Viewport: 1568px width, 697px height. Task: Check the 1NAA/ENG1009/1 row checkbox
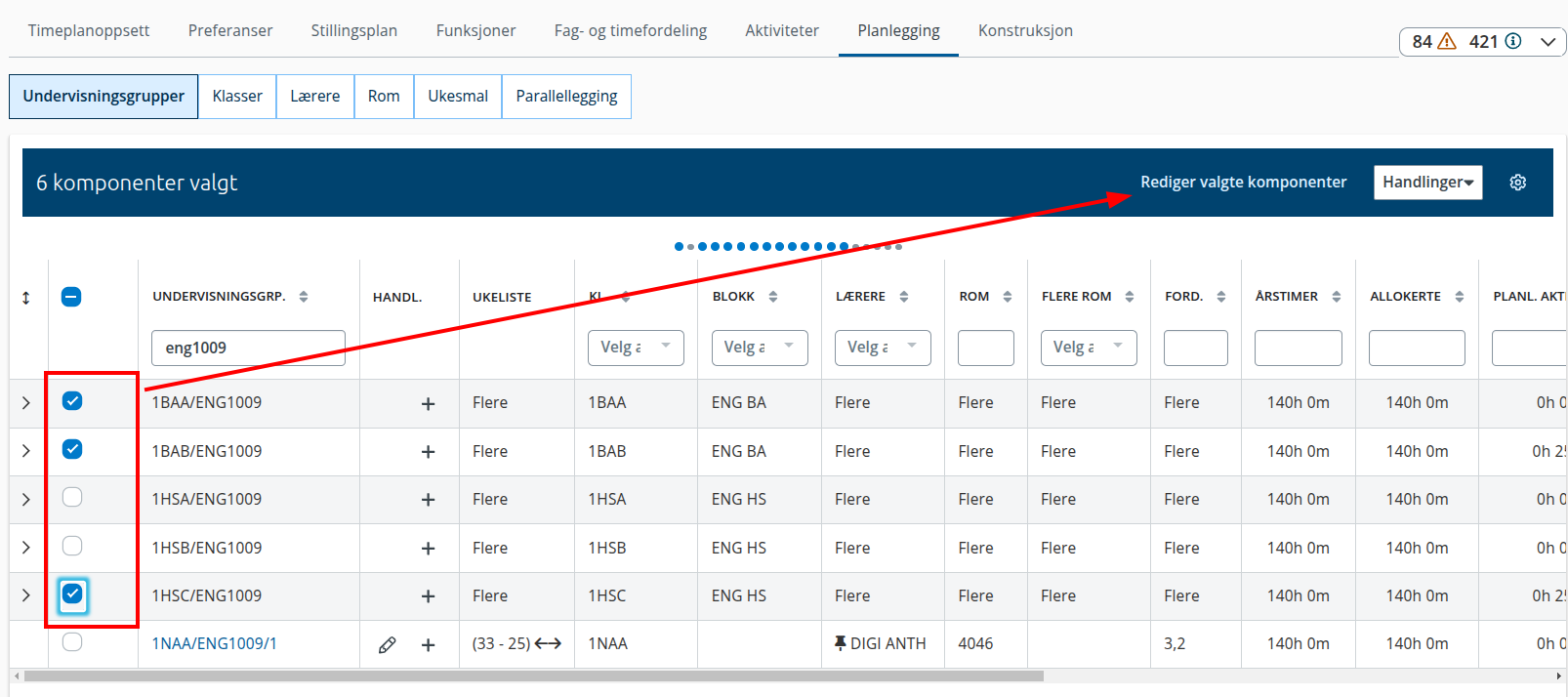(x=72, y=642)
